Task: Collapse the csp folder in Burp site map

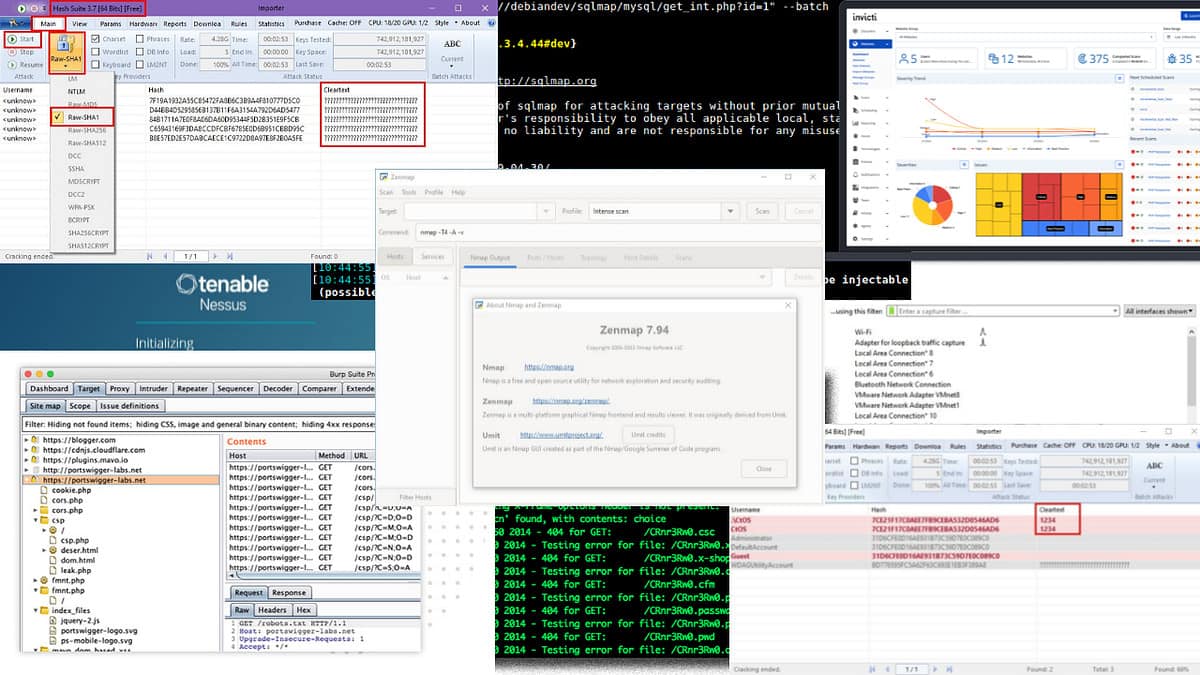Action: [x=36, y=520]
